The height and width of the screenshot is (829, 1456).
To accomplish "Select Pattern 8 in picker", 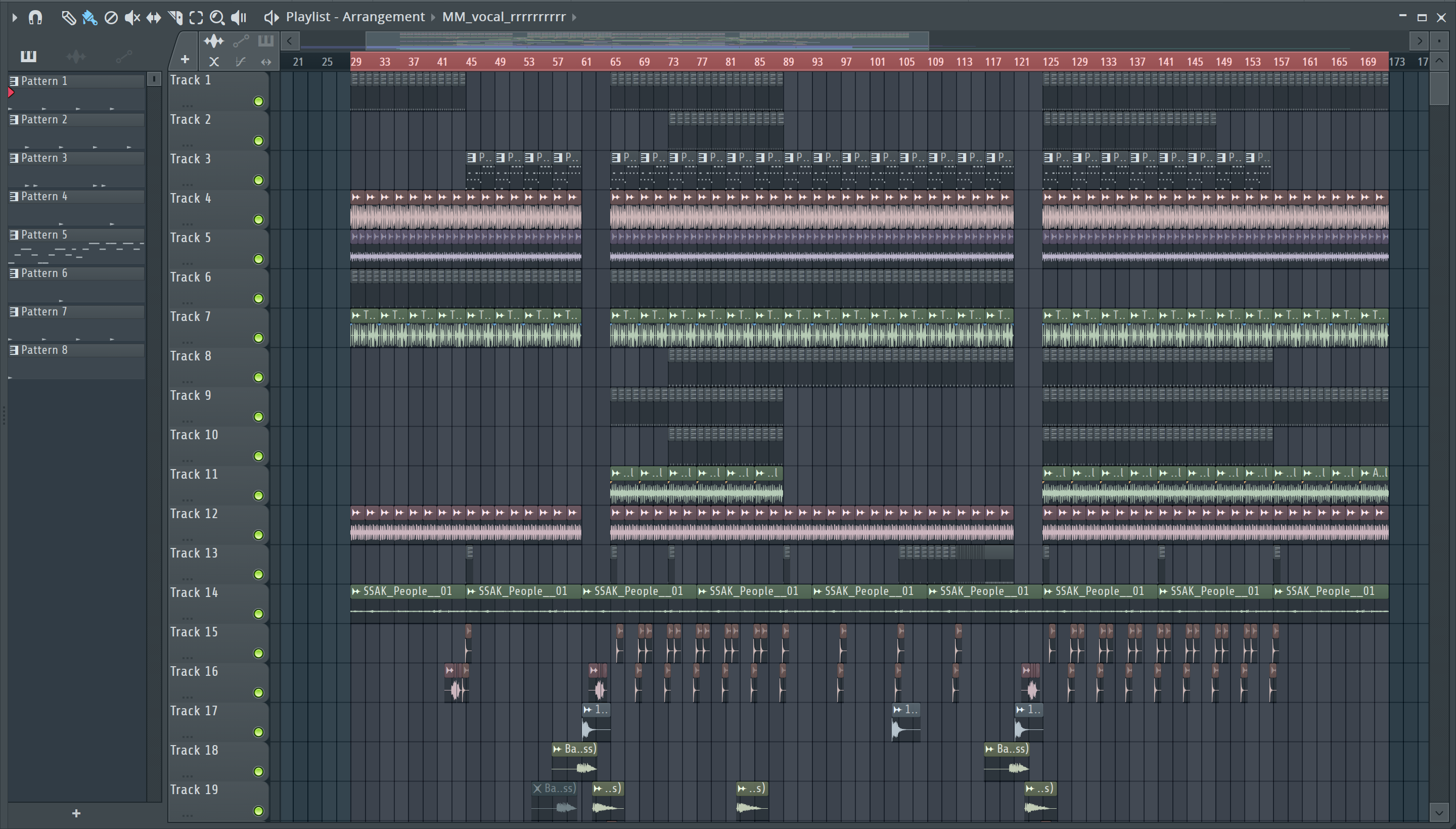I will coord(76,350).
